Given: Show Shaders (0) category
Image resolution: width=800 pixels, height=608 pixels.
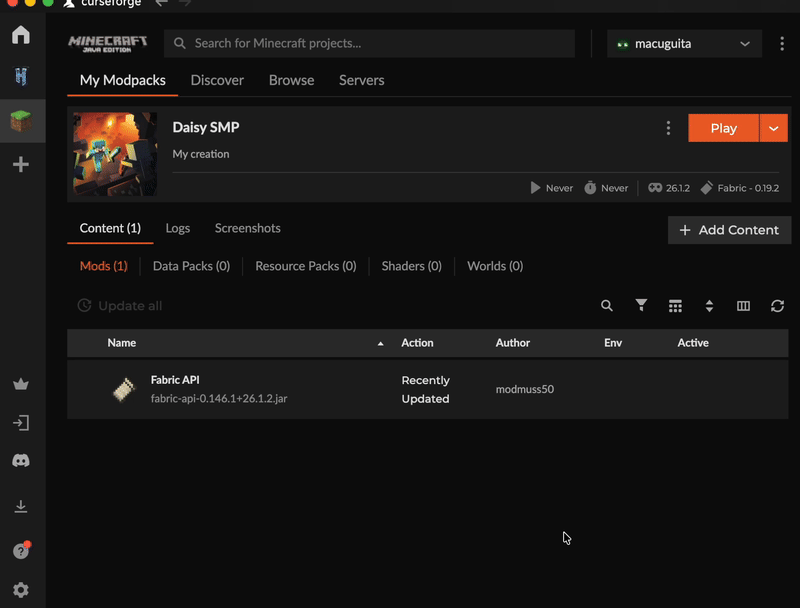Looking at the screenshot, I should point(411,266).
